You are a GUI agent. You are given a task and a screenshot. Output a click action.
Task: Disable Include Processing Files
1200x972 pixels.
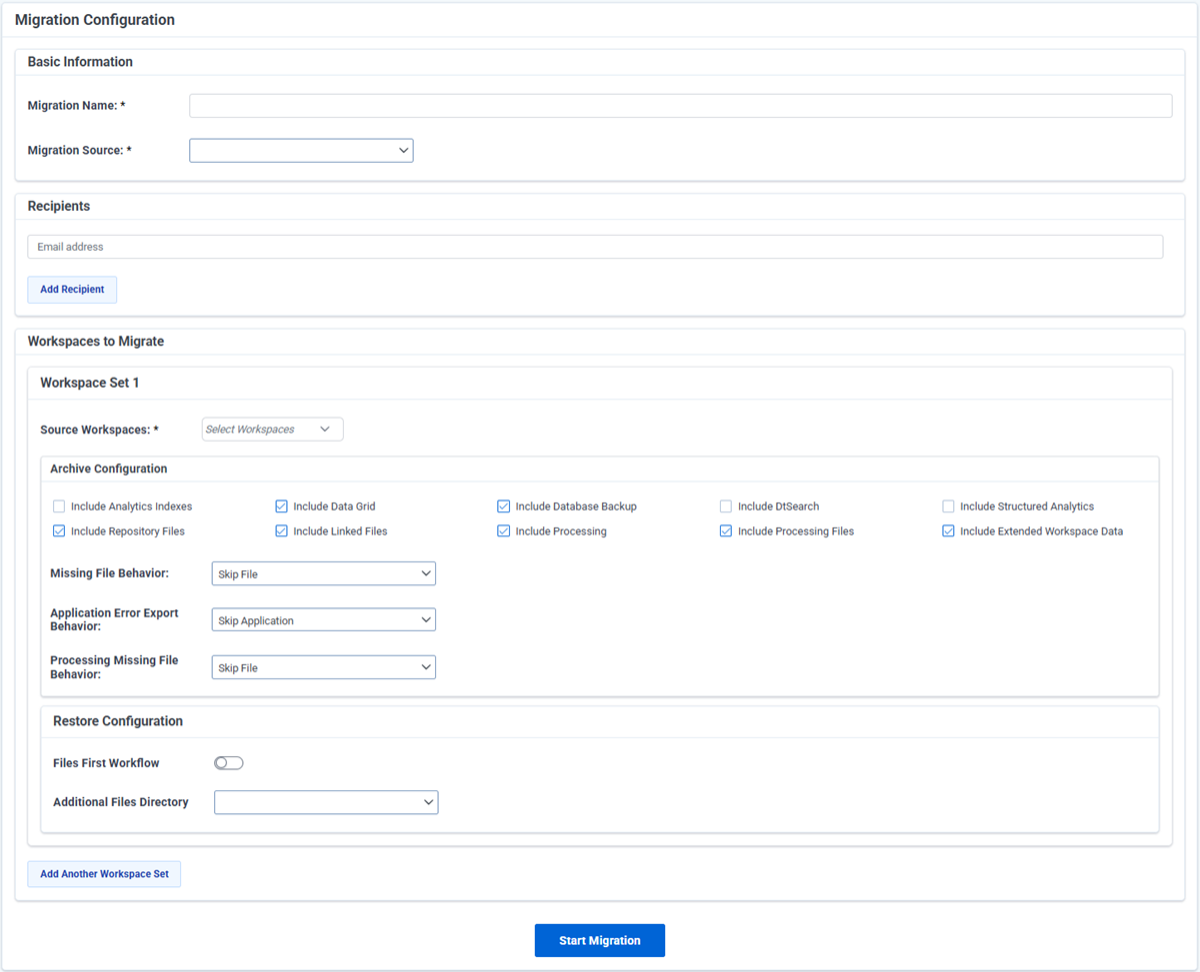coord(725,531)
